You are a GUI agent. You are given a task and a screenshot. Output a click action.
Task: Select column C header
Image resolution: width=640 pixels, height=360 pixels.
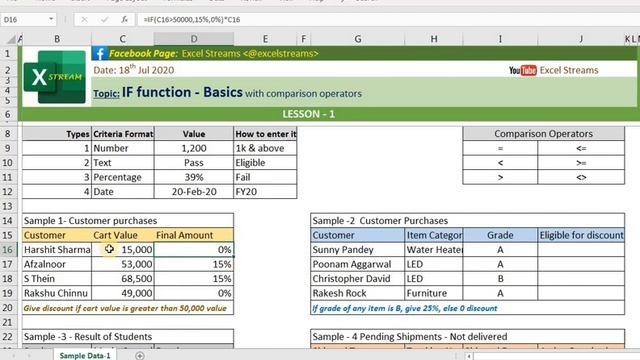[122, 39]
